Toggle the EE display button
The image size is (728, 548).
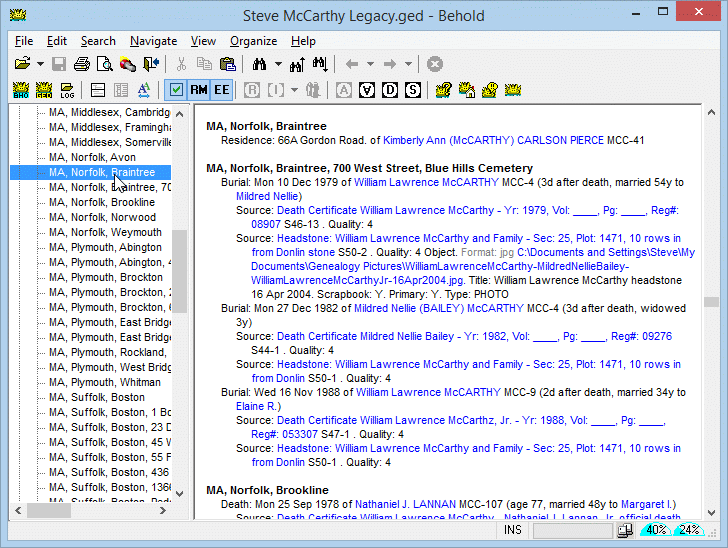pyautogui.click(x=221, y=91)
